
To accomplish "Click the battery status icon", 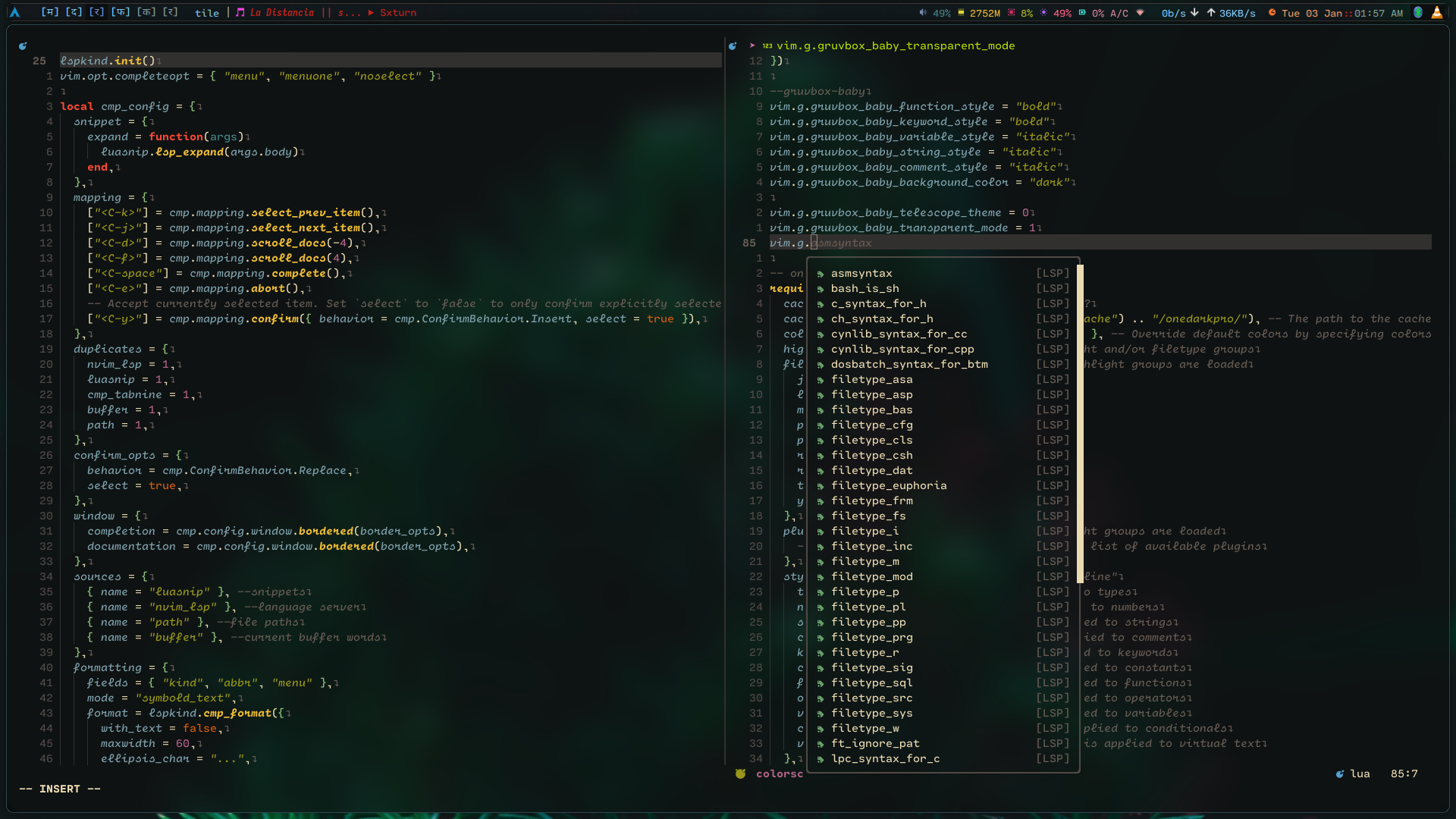I will 1082,13.
